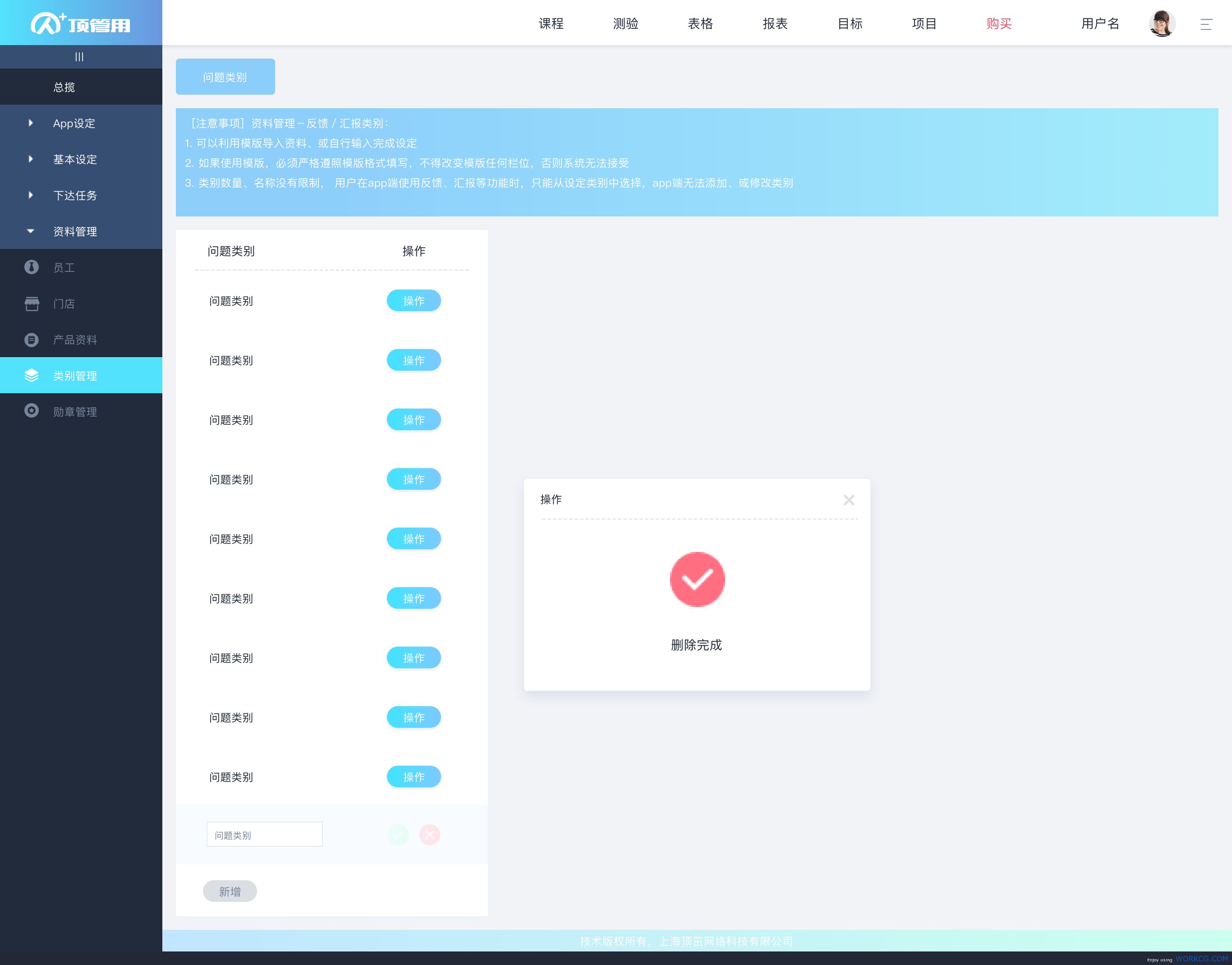Click the 类别管理 layers icon

[32, 375]
